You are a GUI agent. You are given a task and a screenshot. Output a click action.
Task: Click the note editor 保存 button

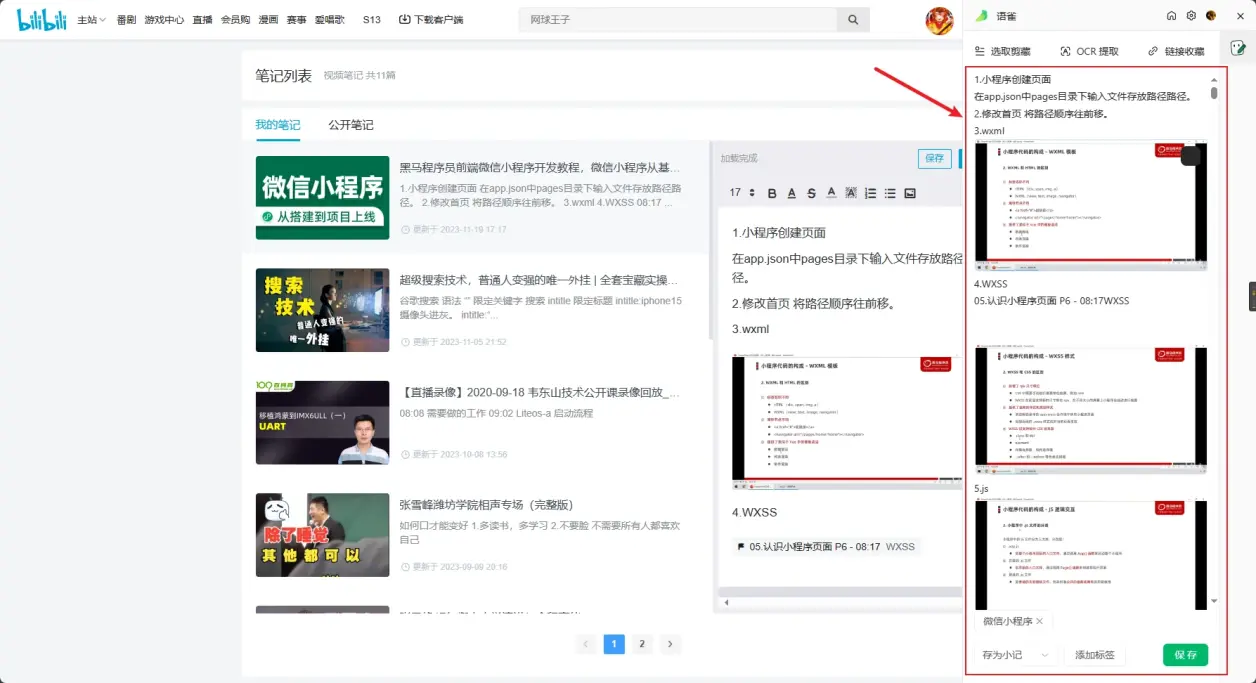coord(934,158)
